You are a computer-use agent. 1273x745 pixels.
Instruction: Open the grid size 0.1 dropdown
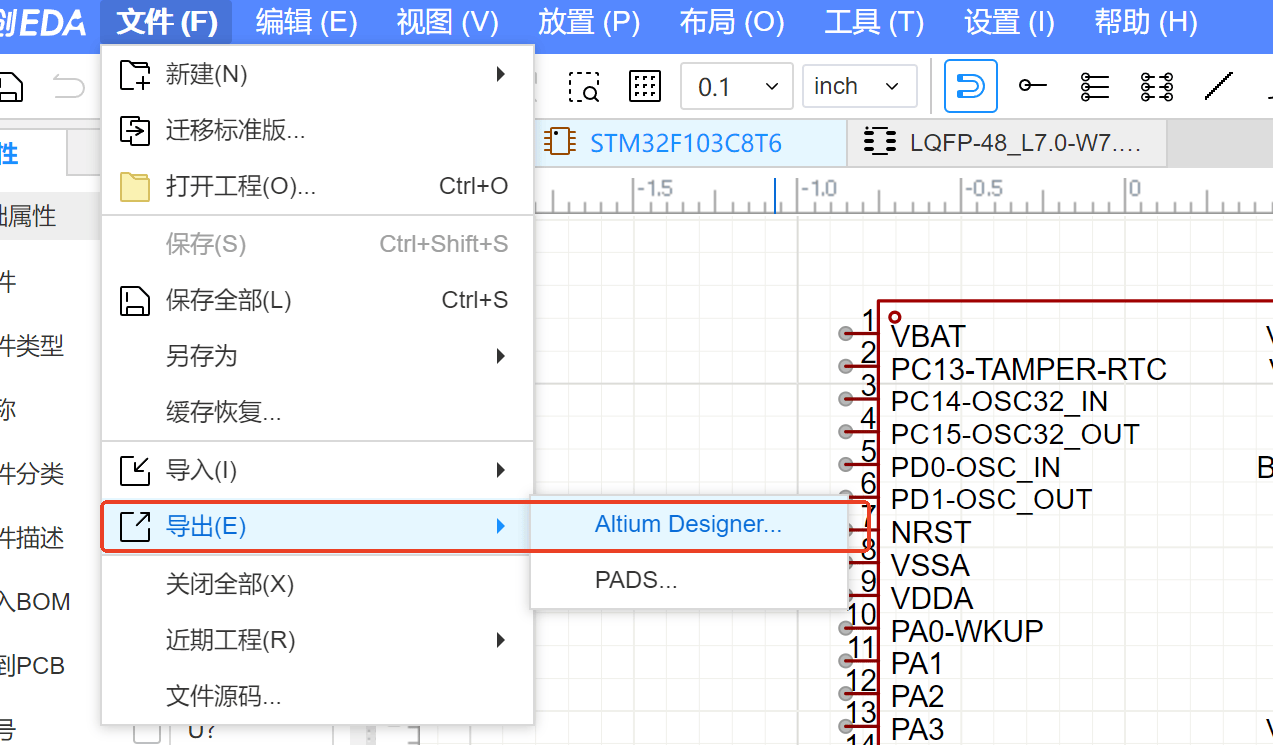736,86
